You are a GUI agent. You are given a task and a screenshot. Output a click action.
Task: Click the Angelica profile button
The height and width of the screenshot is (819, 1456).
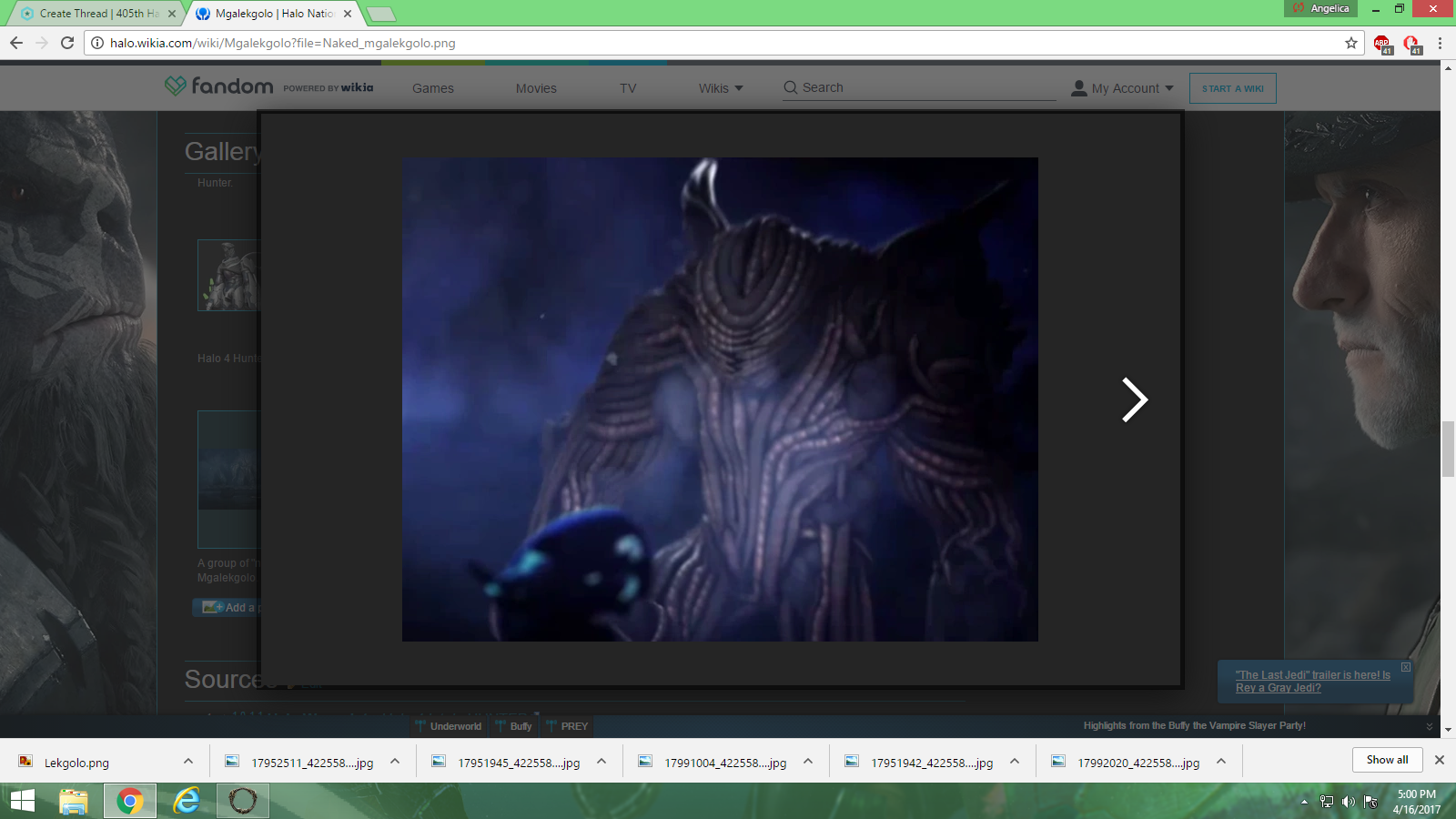pos(1320,8)
